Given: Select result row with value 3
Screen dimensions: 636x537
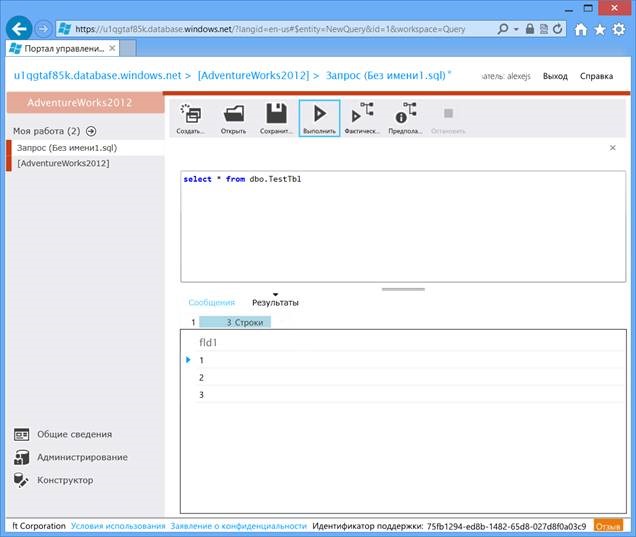Looking at the screenshot, I should point(410,395).
